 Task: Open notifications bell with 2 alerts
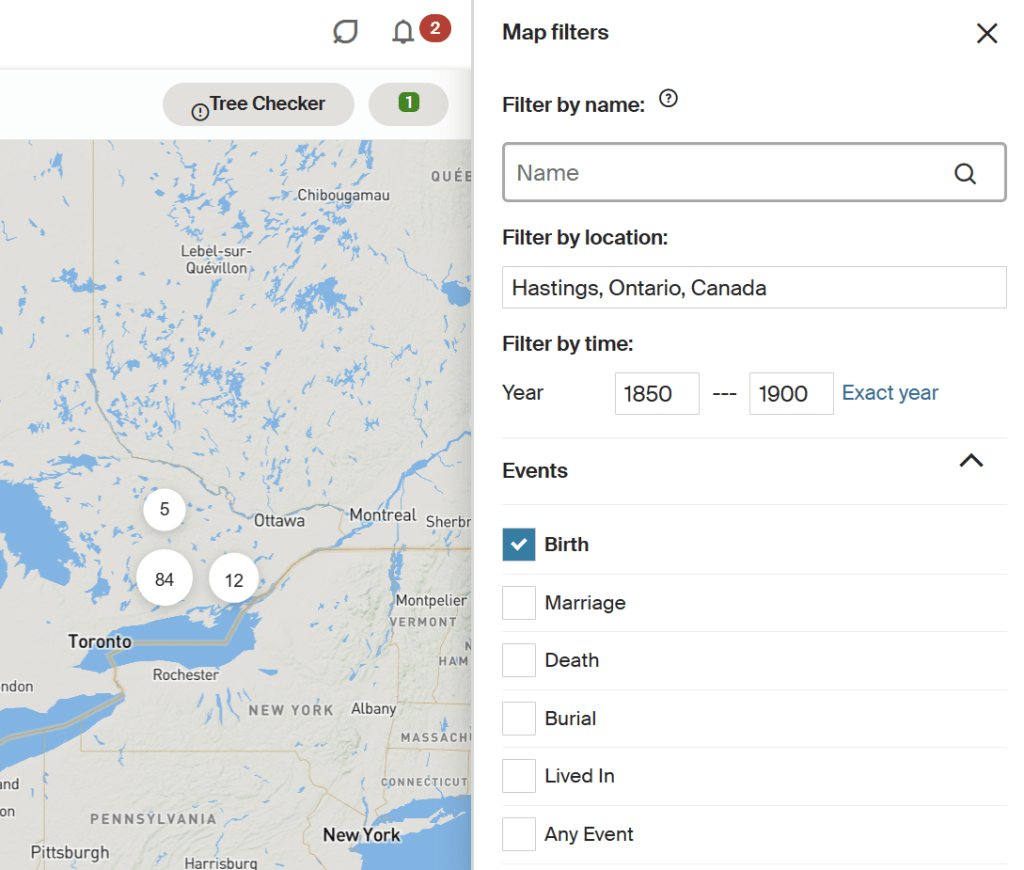pos(403,31)
